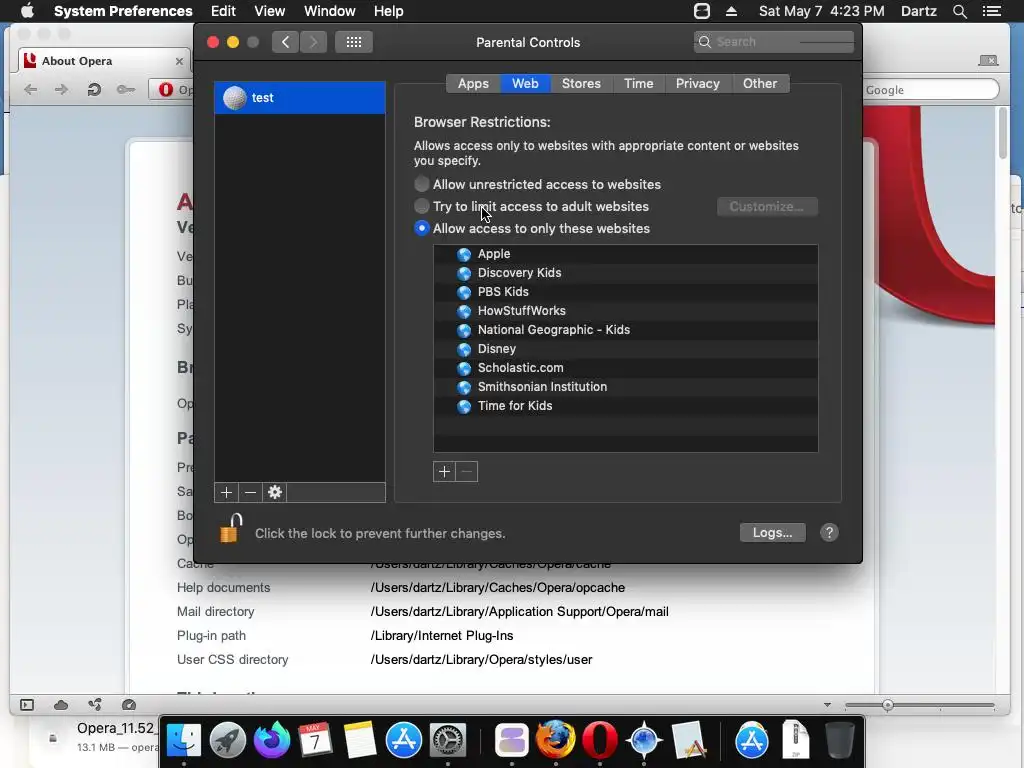Image resolution: width=1024 pixels, height=768 pixels.
Task: Switch to the Apps tab
Action: pos(473,84)
